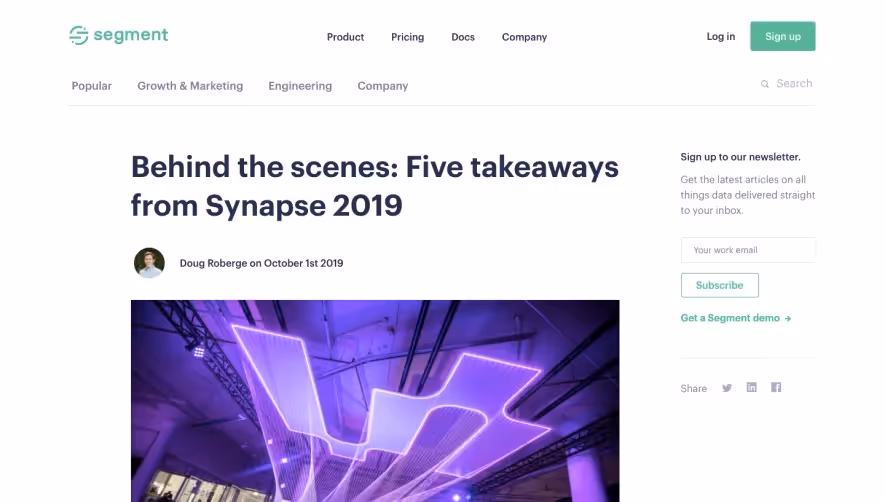This screenshot has width=885, height=502.
Task: Share the article on Twitter
Action: coord(727,388)
